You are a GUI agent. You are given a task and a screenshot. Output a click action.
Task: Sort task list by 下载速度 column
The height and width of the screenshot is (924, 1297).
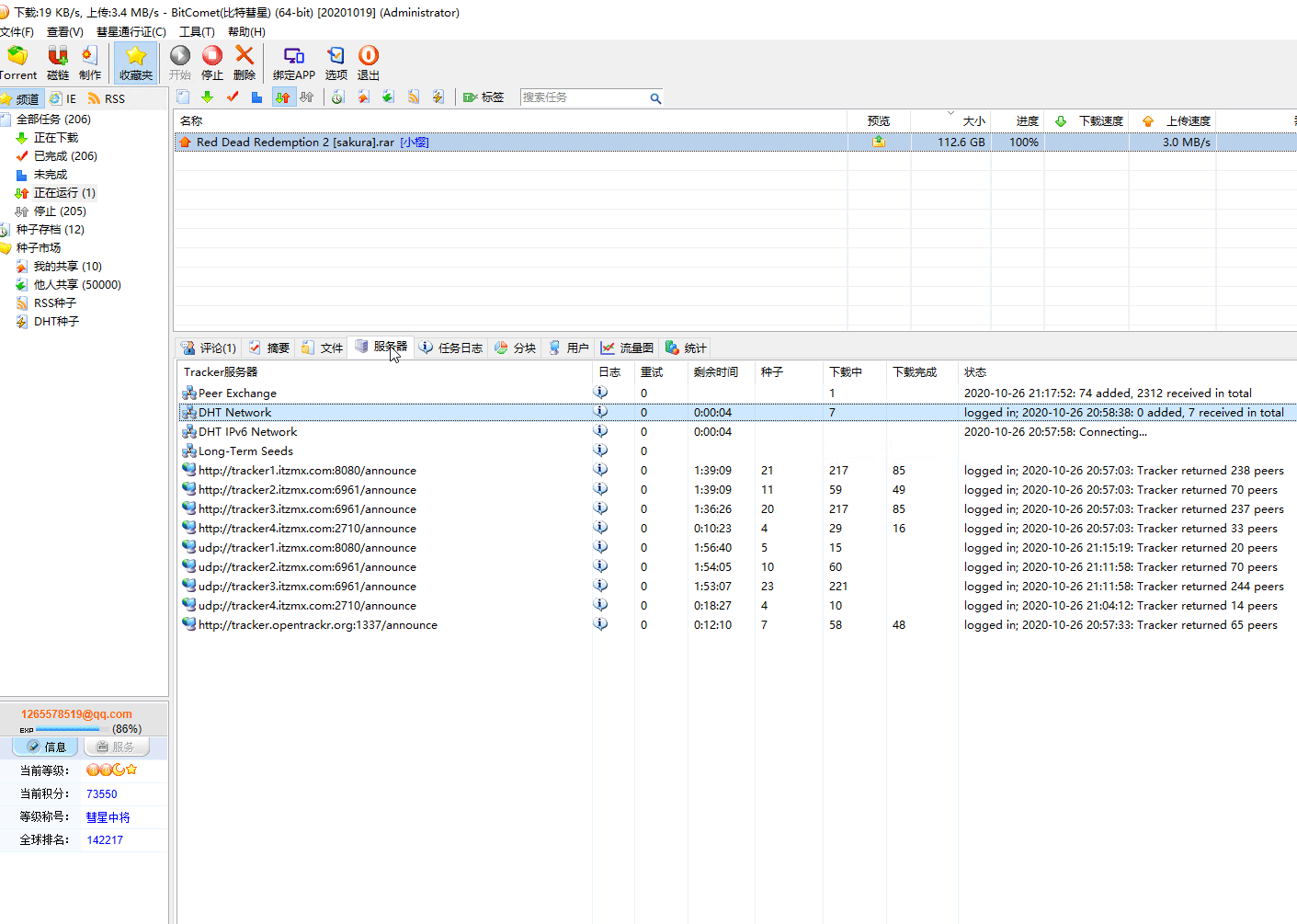[1087, 120]
